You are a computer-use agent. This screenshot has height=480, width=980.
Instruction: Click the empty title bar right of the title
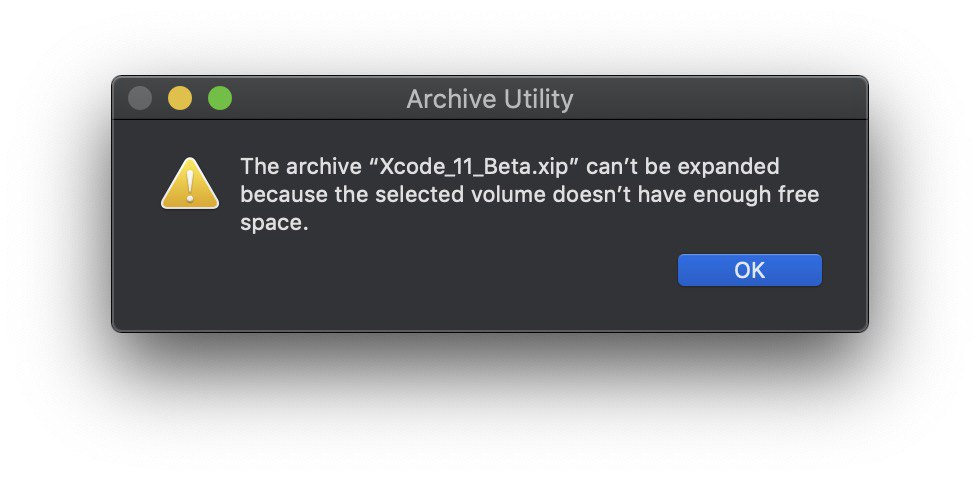(719, 98)
